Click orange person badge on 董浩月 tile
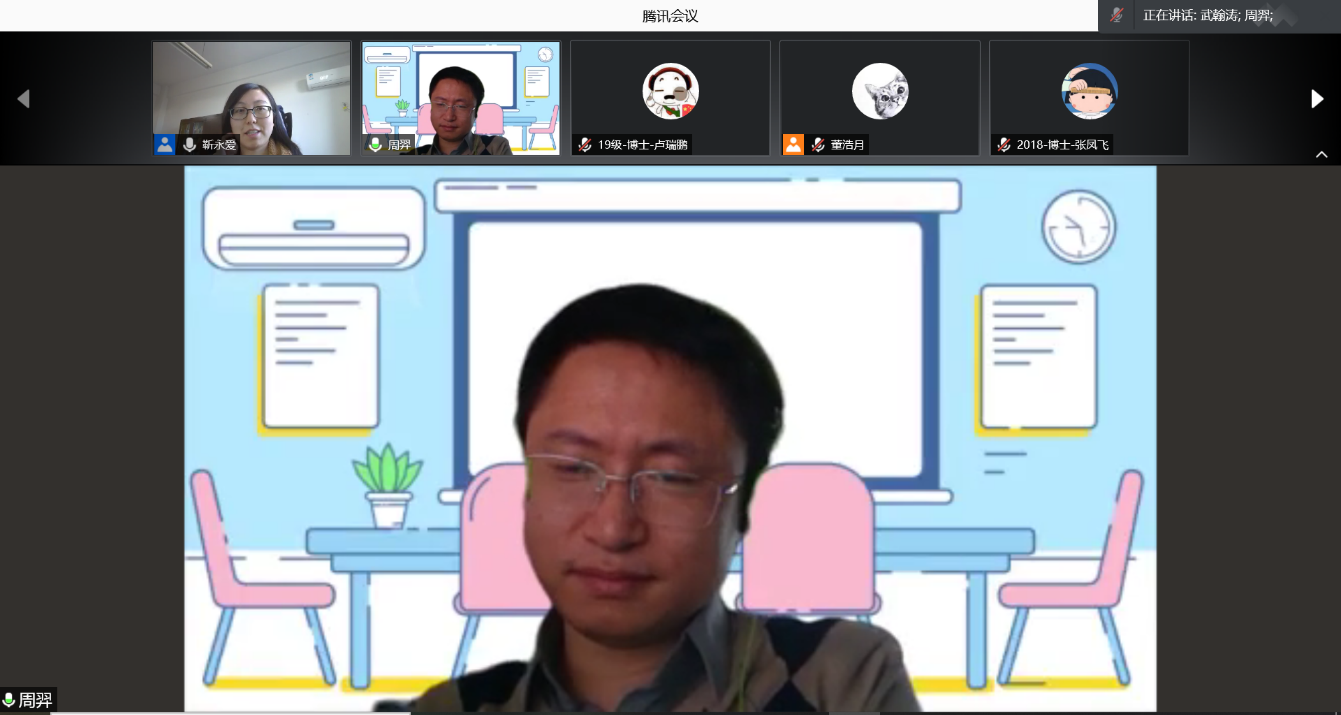This screenshot has width=1341, height=715. (x=793, y=145)
